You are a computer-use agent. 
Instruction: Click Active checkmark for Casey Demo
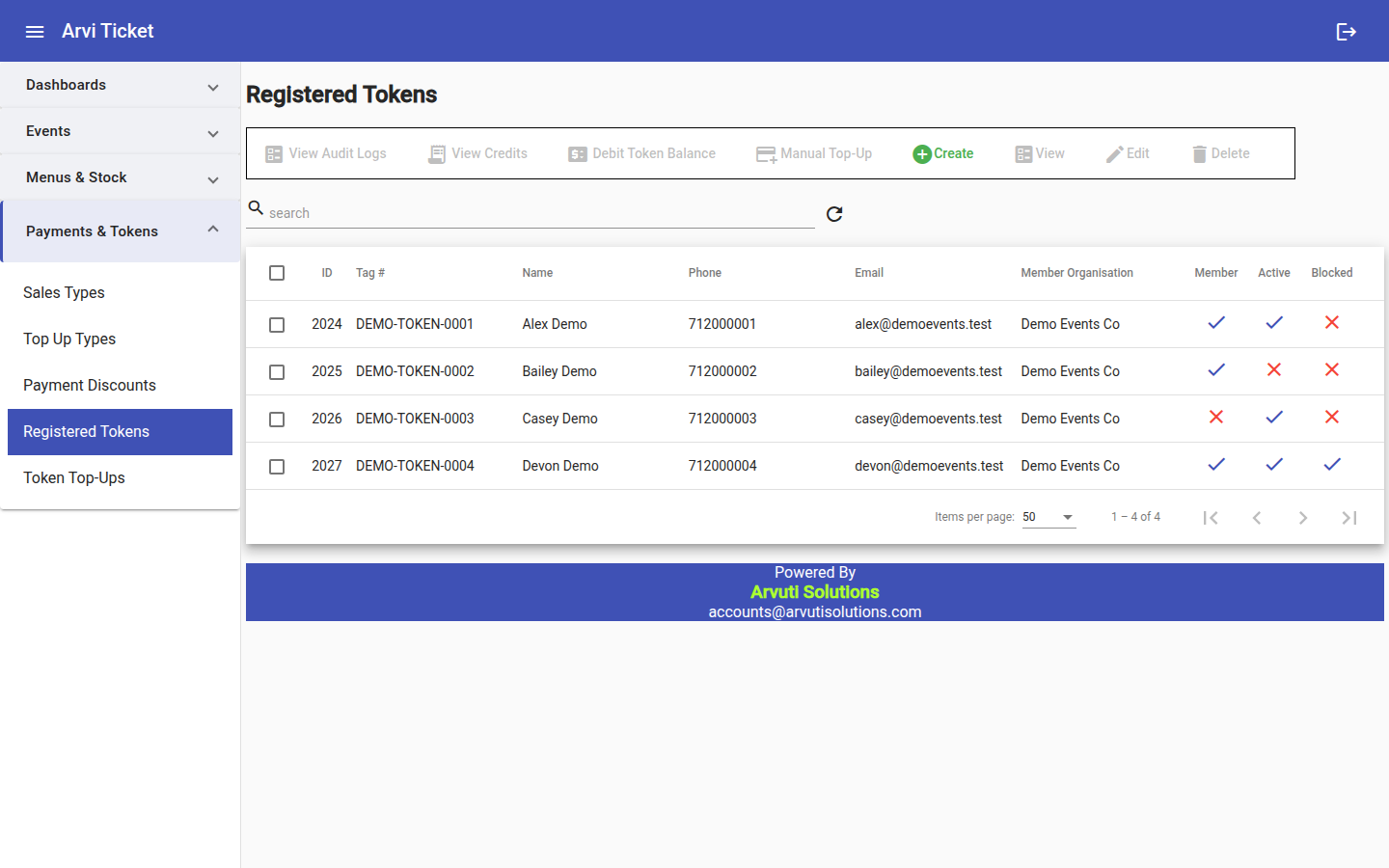pos(1274,417)
